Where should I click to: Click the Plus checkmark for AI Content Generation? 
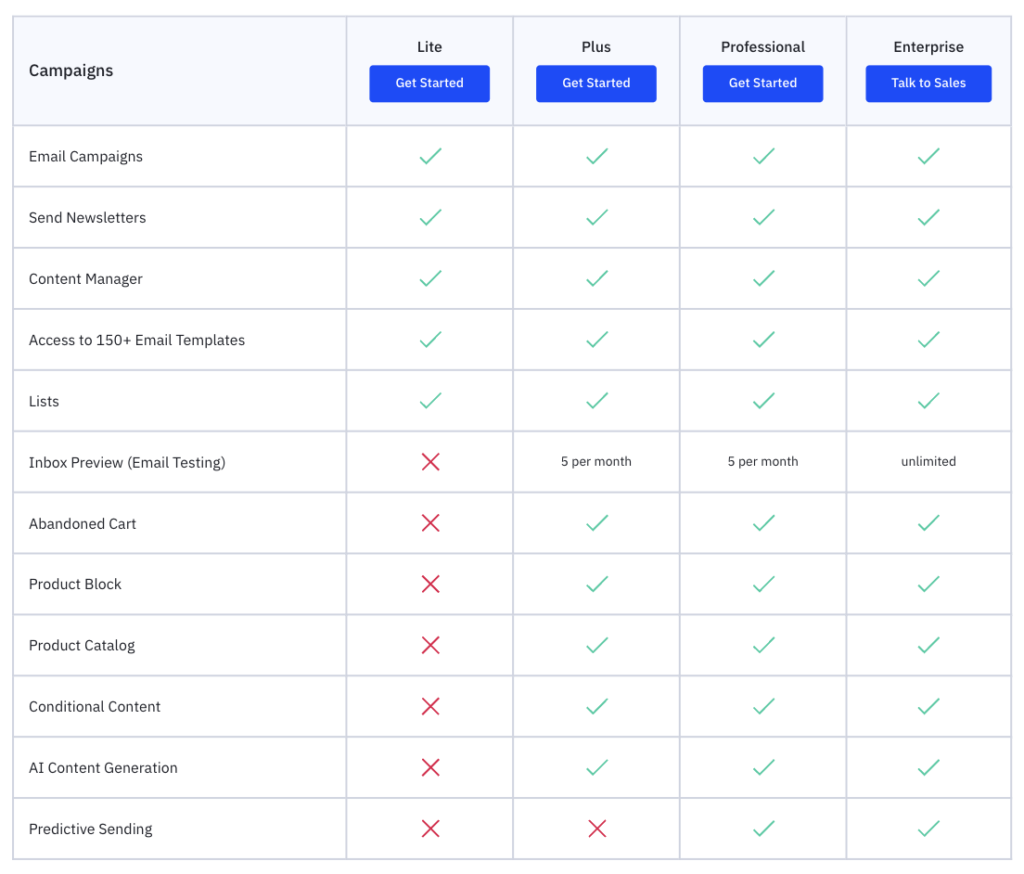click(x=597, y=768)
